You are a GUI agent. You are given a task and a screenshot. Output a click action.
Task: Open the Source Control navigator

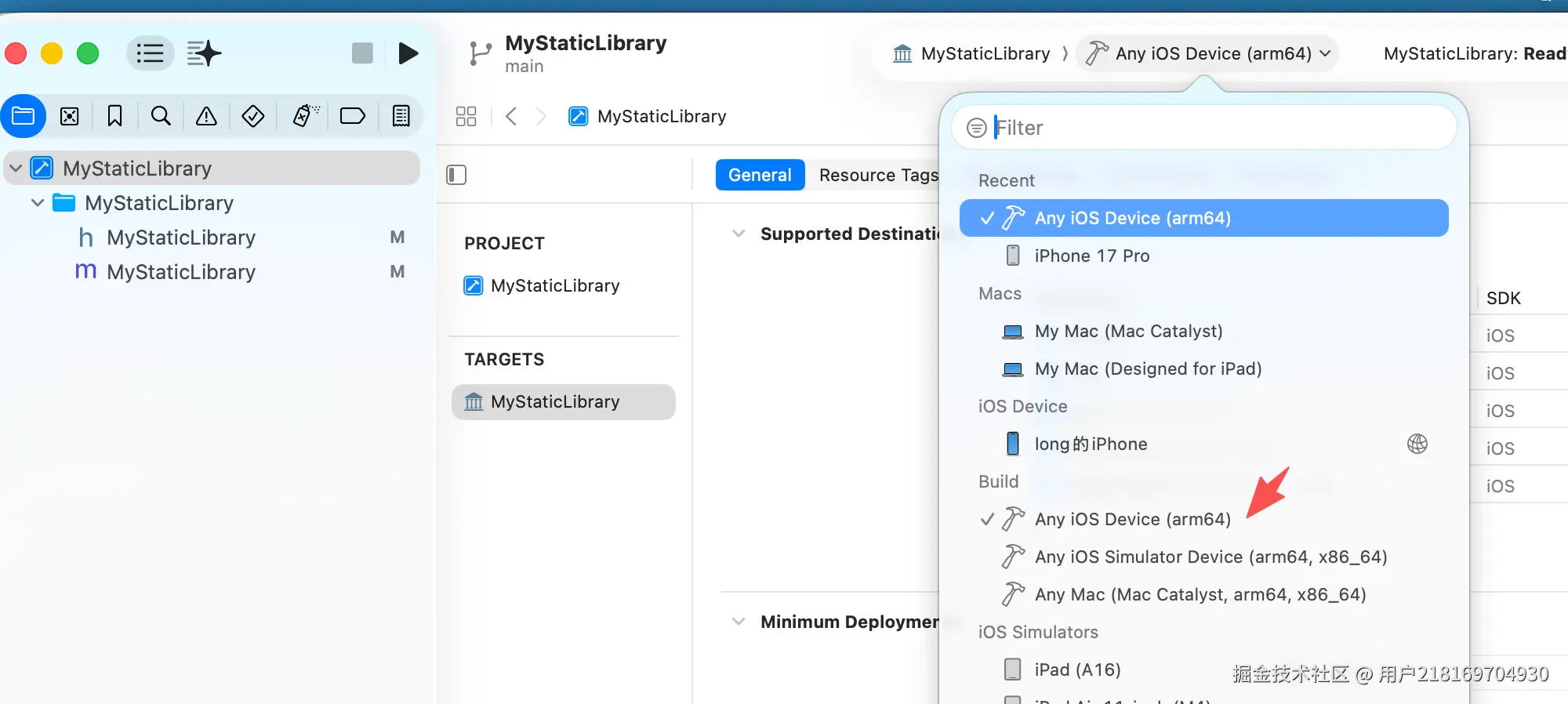(70, 116)
